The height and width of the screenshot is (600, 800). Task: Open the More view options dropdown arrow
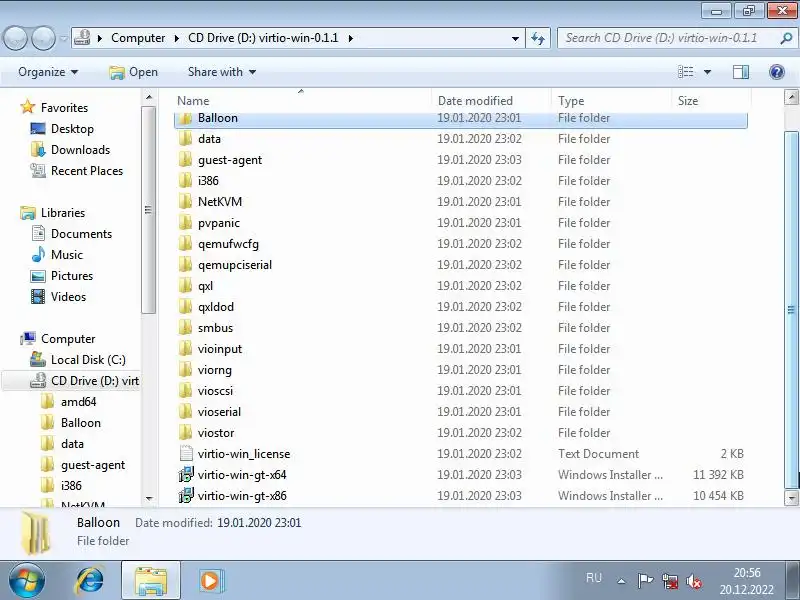[x=707, y=72]
